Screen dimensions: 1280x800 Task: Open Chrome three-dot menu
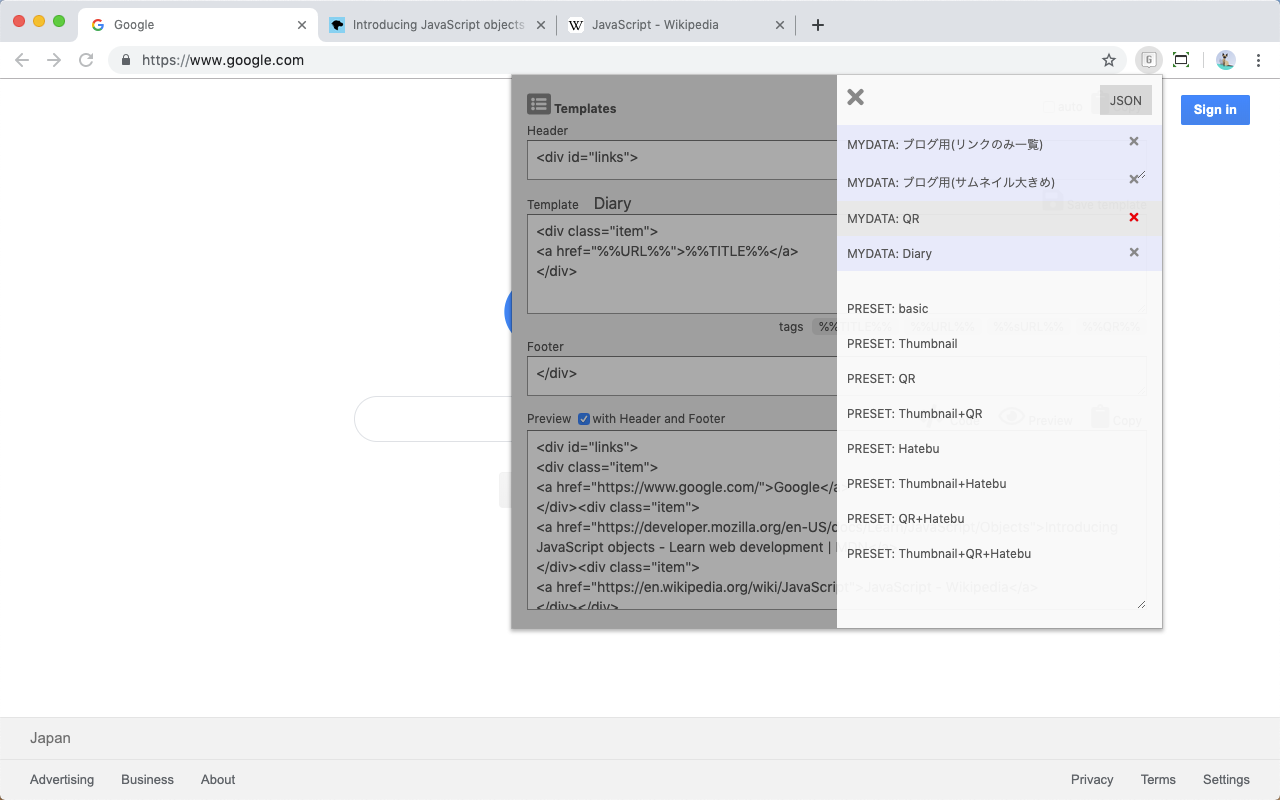[1259, 60]
